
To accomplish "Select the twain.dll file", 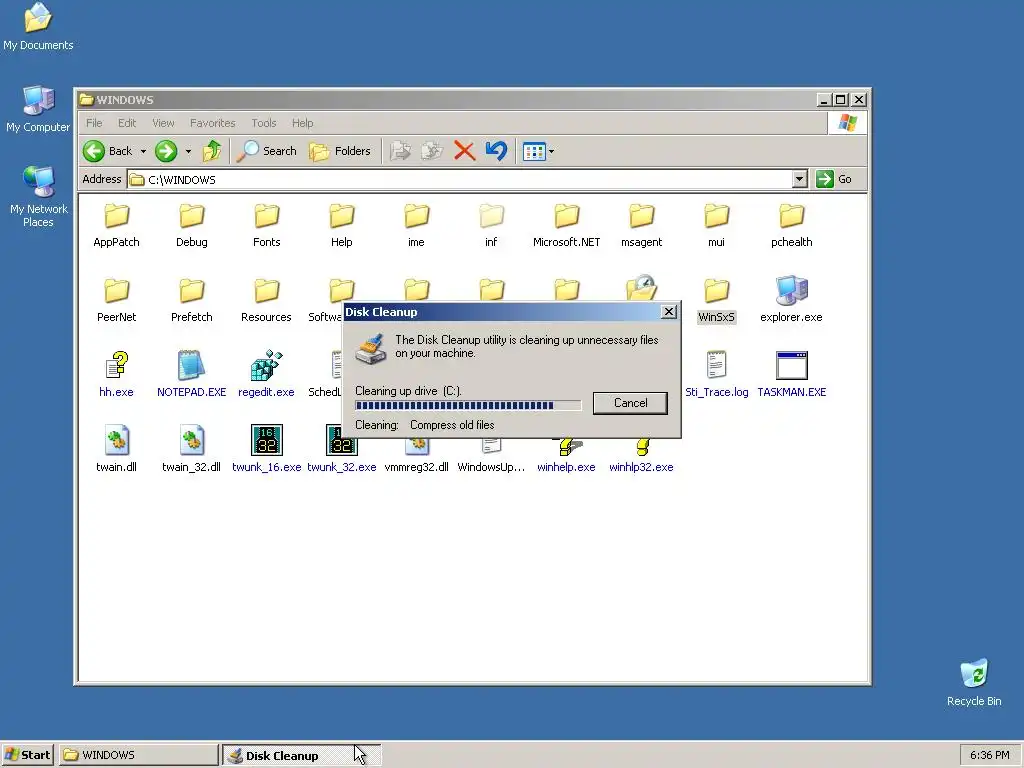I will pyautogui.click(x=116, y=451).
